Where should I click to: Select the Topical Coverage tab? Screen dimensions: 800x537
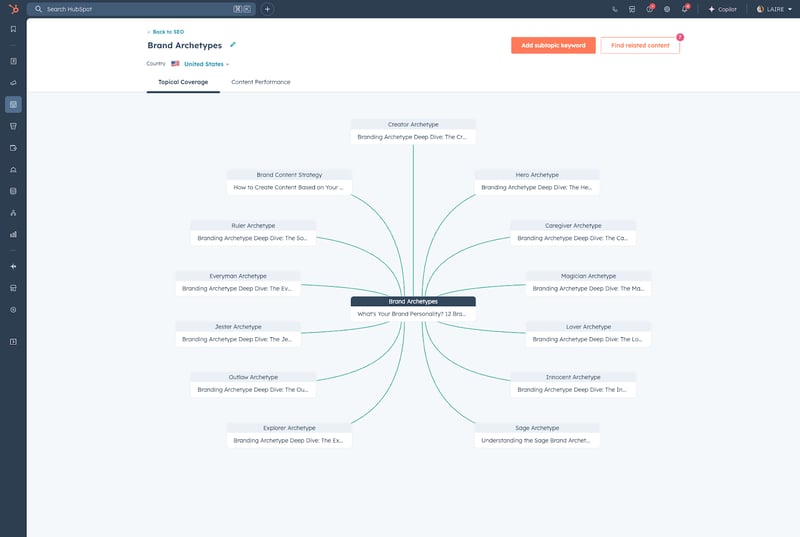pos(183,82)
